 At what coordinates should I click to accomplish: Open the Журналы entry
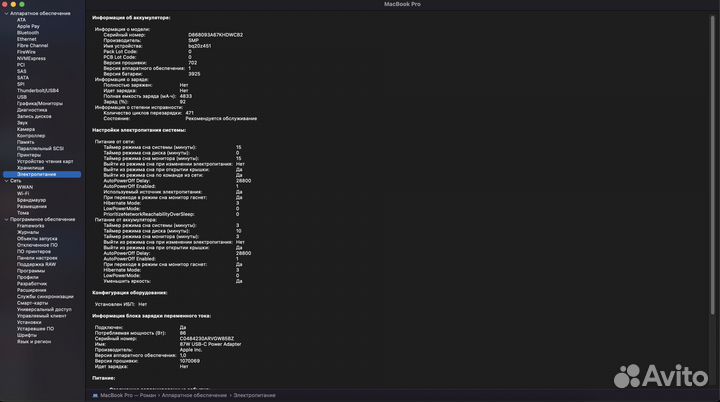[x=28, y=232]
